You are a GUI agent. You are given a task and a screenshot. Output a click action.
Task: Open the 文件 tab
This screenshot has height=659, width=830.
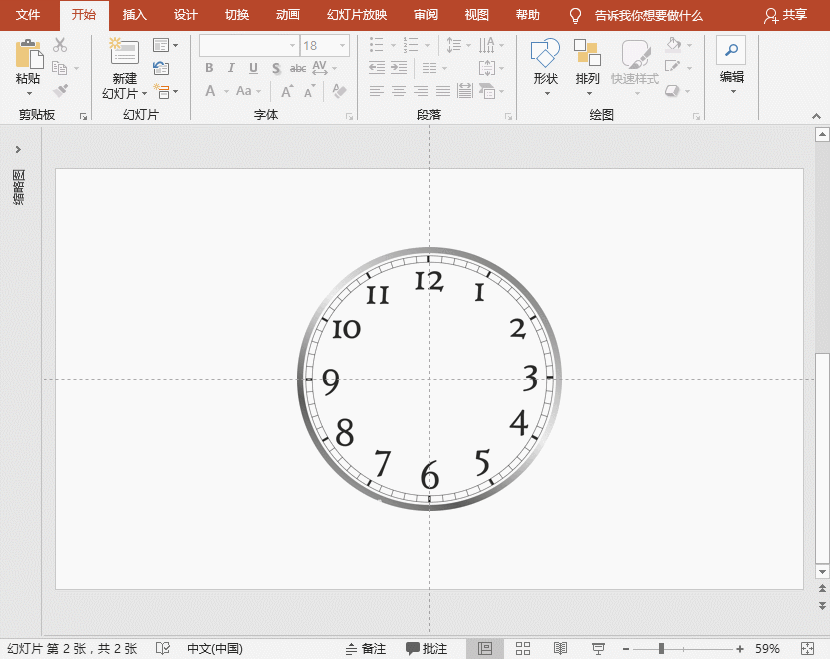click(28, 15)
